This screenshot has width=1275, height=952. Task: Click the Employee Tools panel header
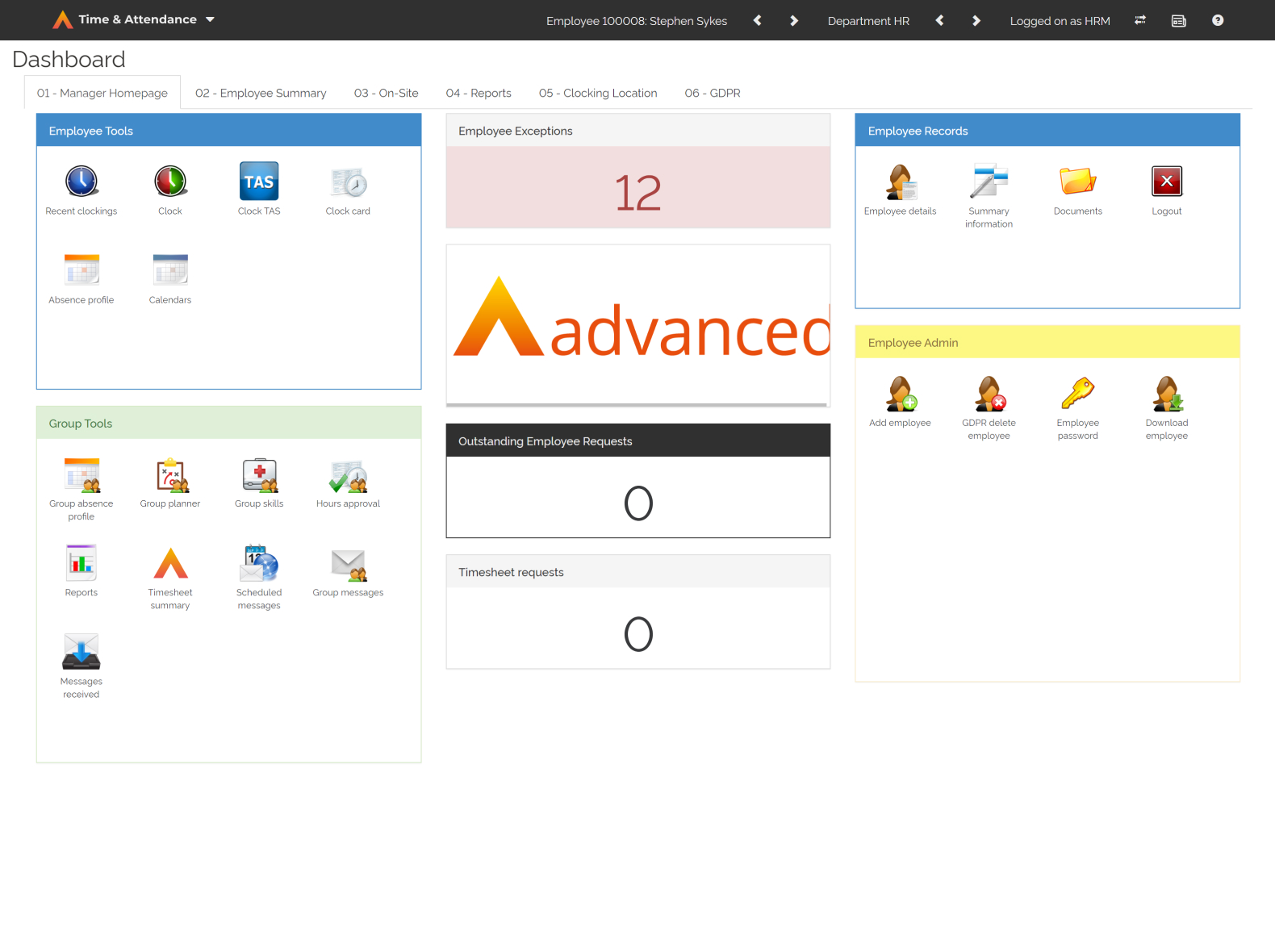(229, 131)
